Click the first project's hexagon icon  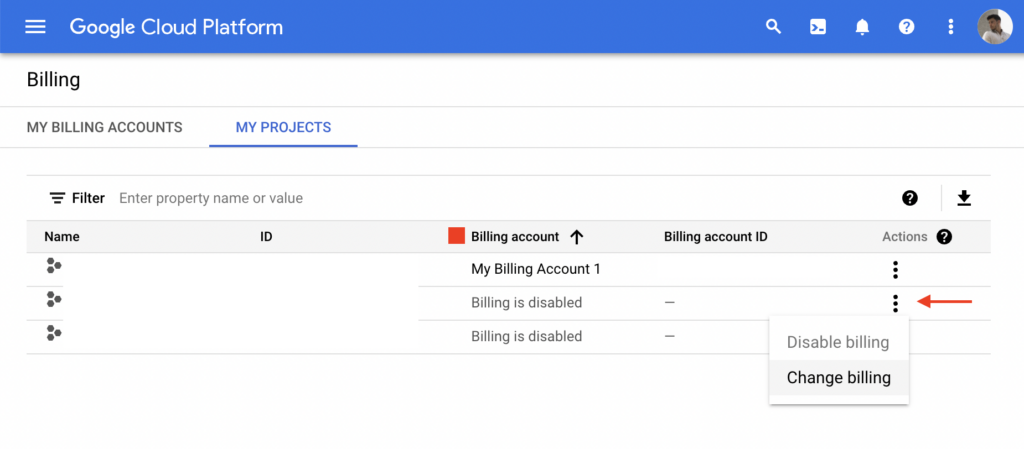pos(54,266)
